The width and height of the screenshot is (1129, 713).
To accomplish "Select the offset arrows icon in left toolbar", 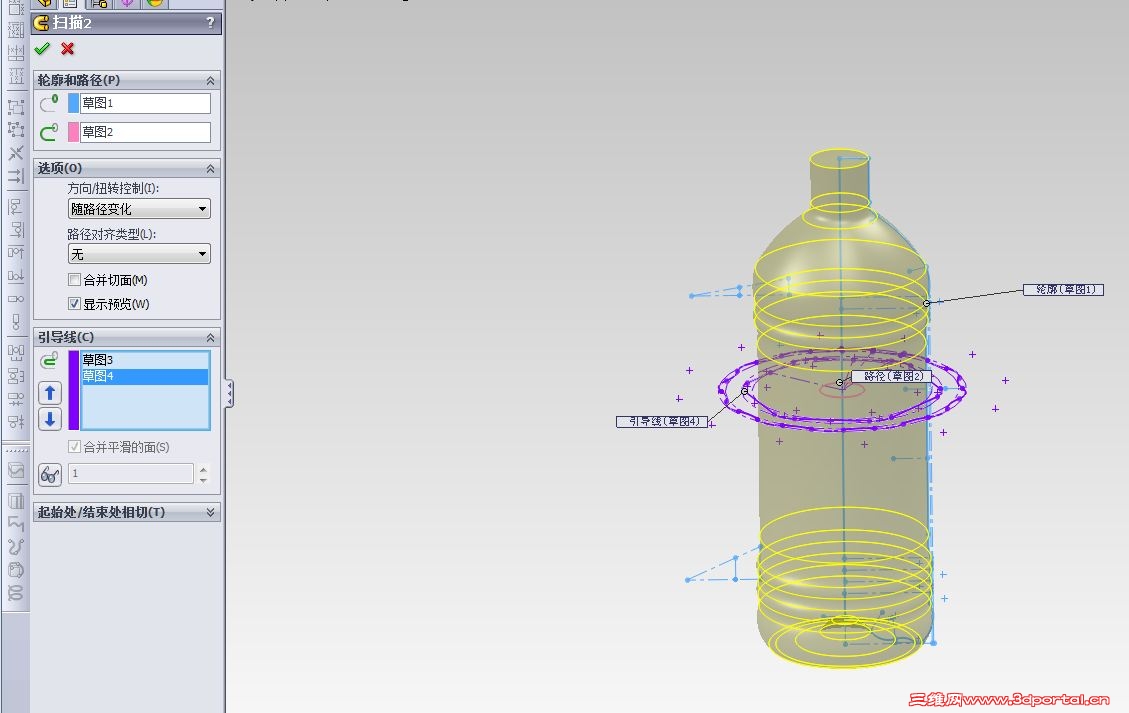I will 16,176.
